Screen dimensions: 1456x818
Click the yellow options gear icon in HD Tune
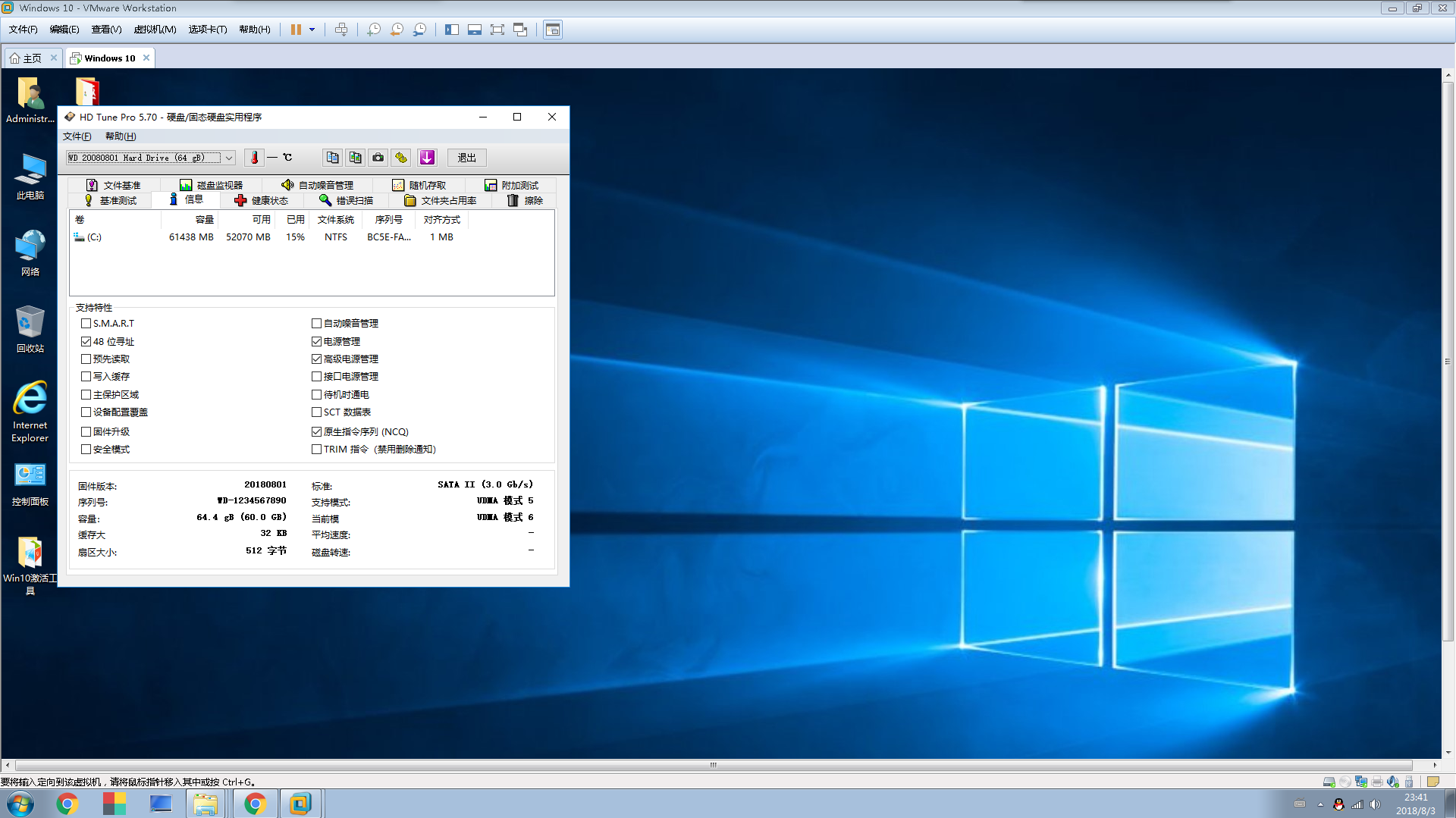(x=401, y=158)
